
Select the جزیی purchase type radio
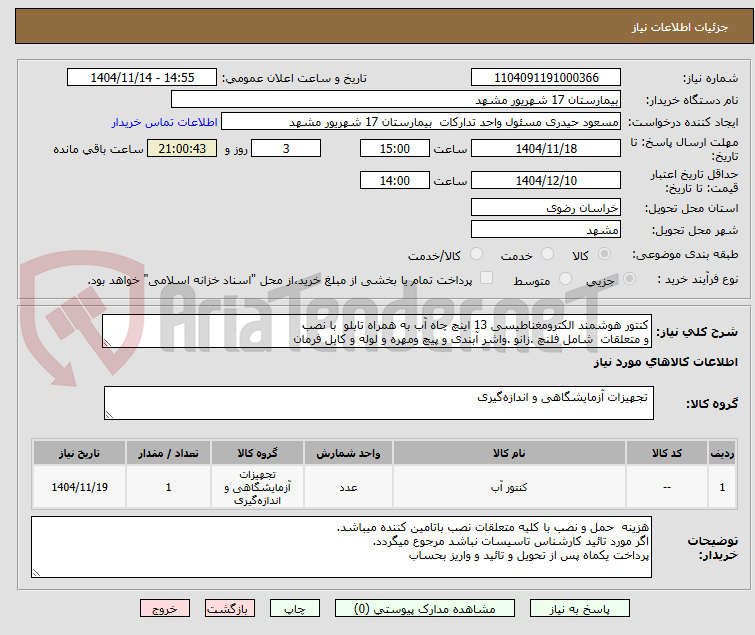coord(629,278)
